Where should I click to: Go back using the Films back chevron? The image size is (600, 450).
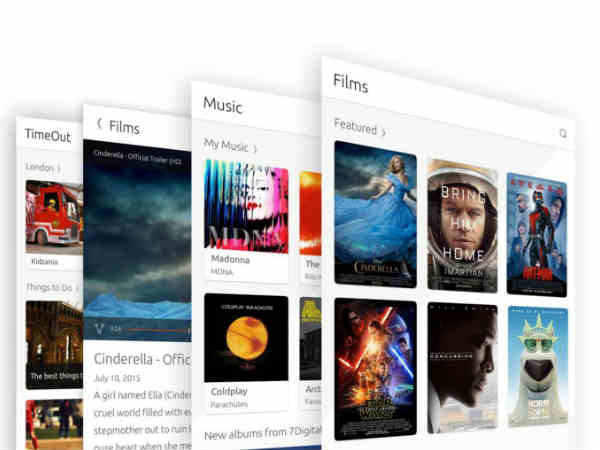pos(98,125)
